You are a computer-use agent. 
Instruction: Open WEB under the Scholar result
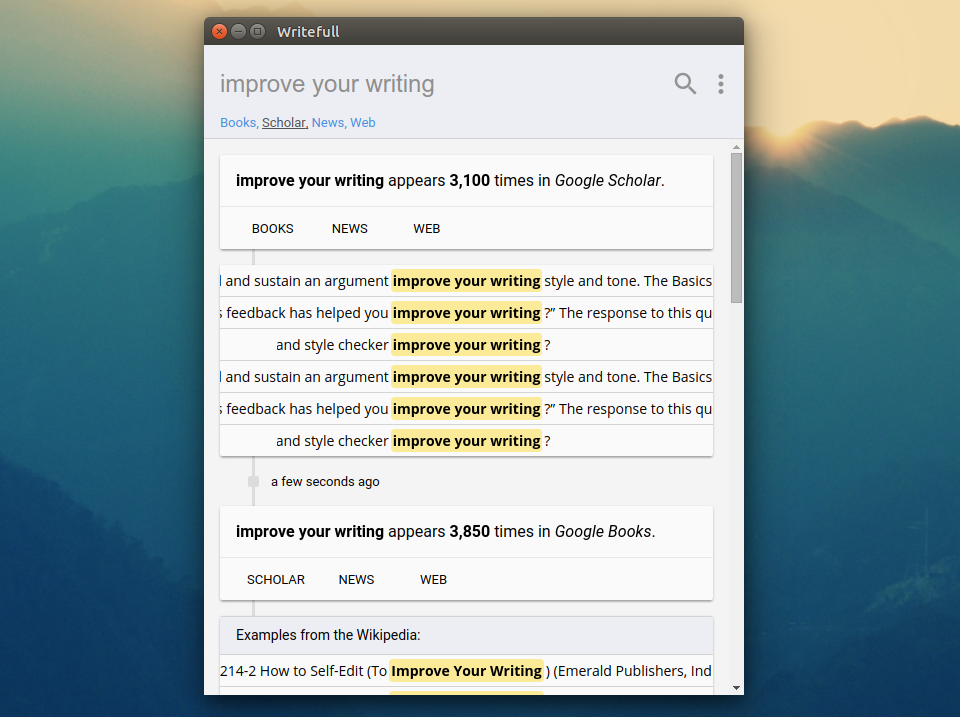click(x=426, y=228)
